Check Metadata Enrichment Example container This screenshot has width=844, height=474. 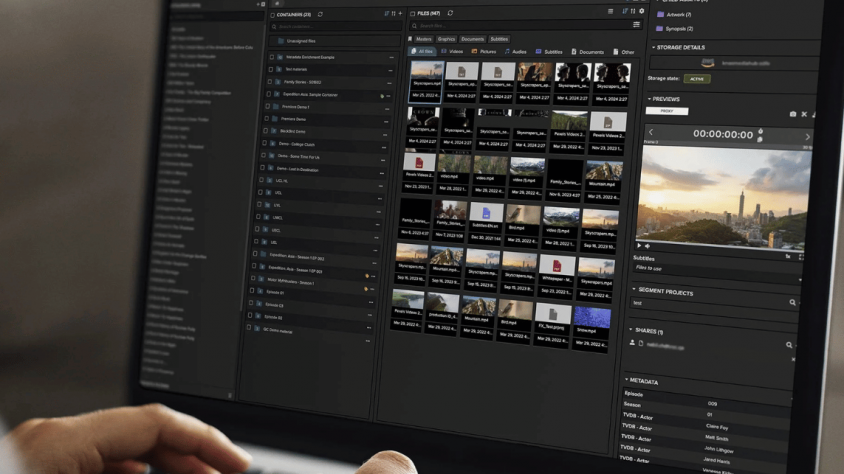pyautogui.click(x=272, y=56)
